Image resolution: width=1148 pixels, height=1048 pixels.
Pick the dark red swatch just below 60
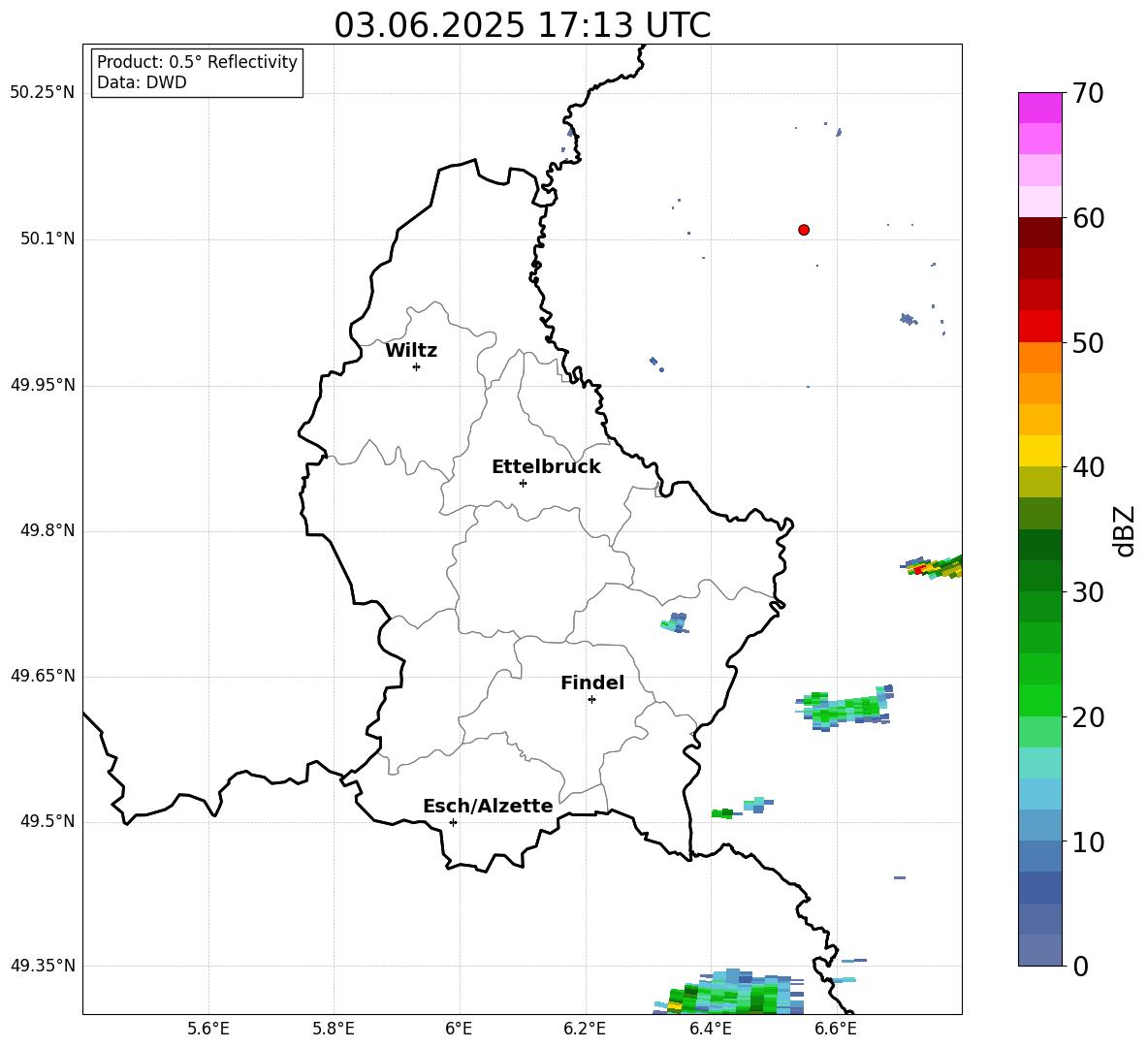pyautogui.click(x=1039, y=233)
